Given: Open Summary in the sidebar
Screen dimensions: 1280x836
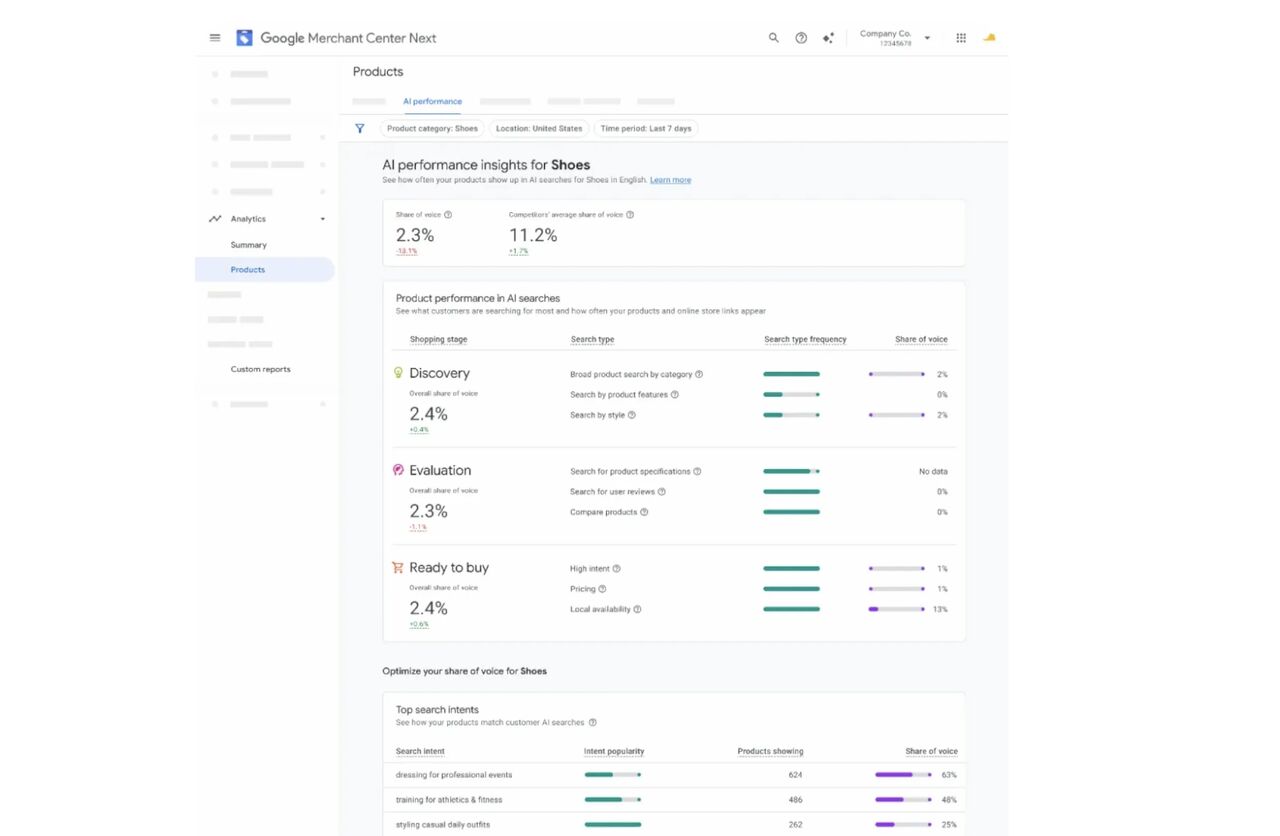Looking at the screenshot, I should [x=249, y=245].
